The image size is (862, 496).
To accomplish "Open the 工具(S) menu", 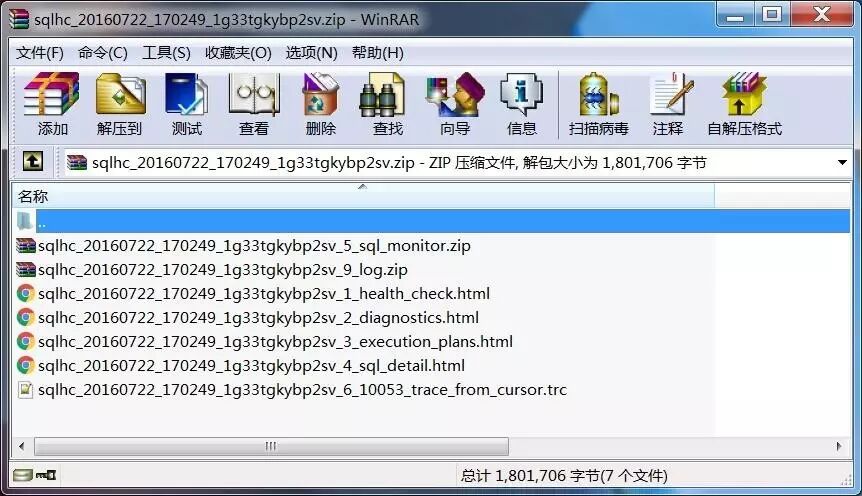I will pyautogui.click(x=167, y=53).
